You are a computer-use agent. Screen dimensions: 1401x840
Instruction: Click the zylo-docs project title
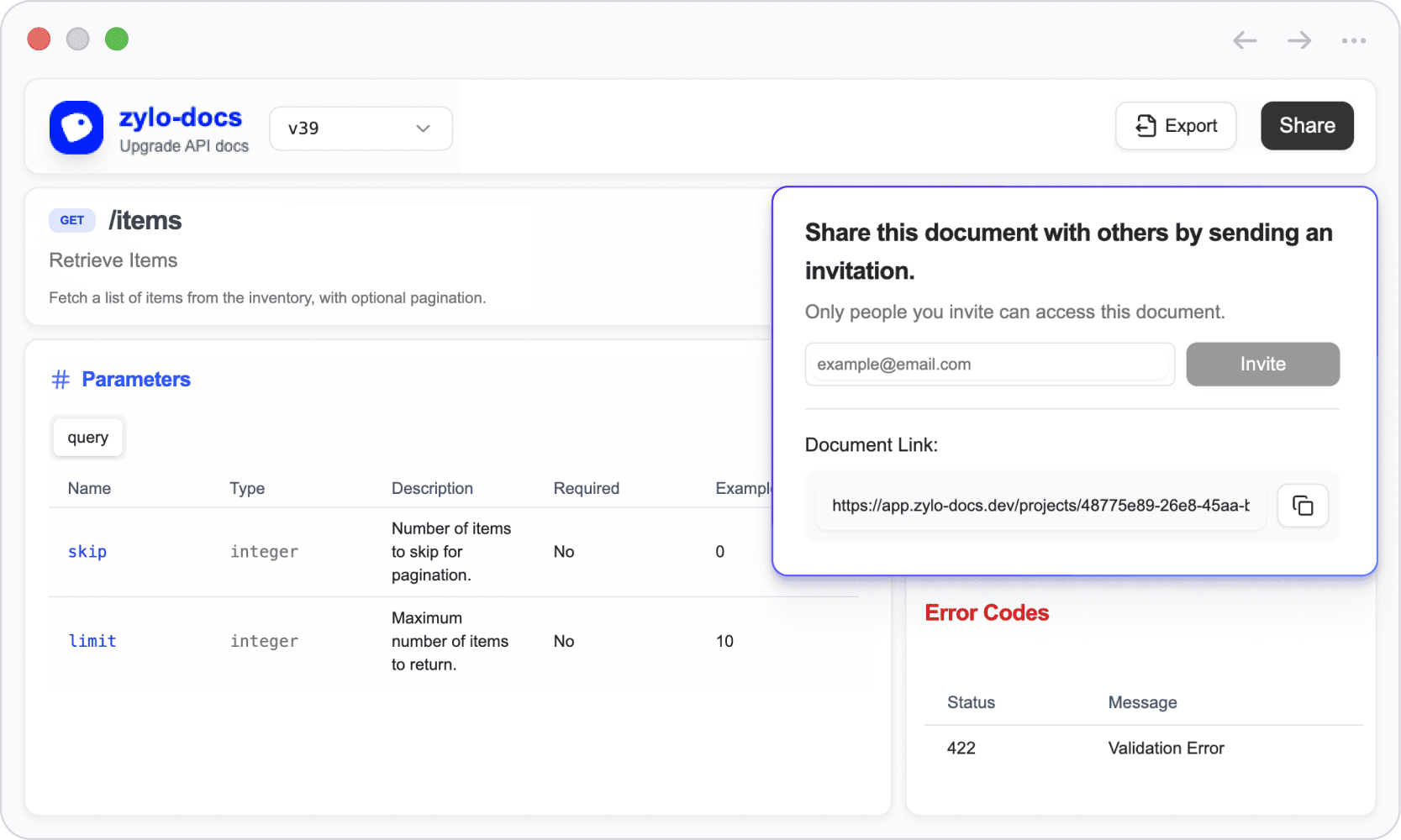point(181,118)
